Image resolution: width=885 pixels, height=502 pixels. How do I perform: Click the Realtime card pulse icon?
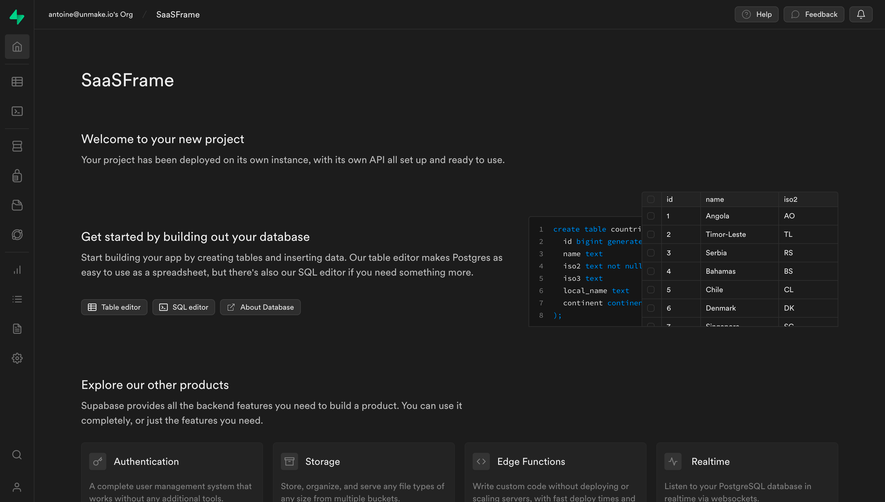(x=673, y=461)
